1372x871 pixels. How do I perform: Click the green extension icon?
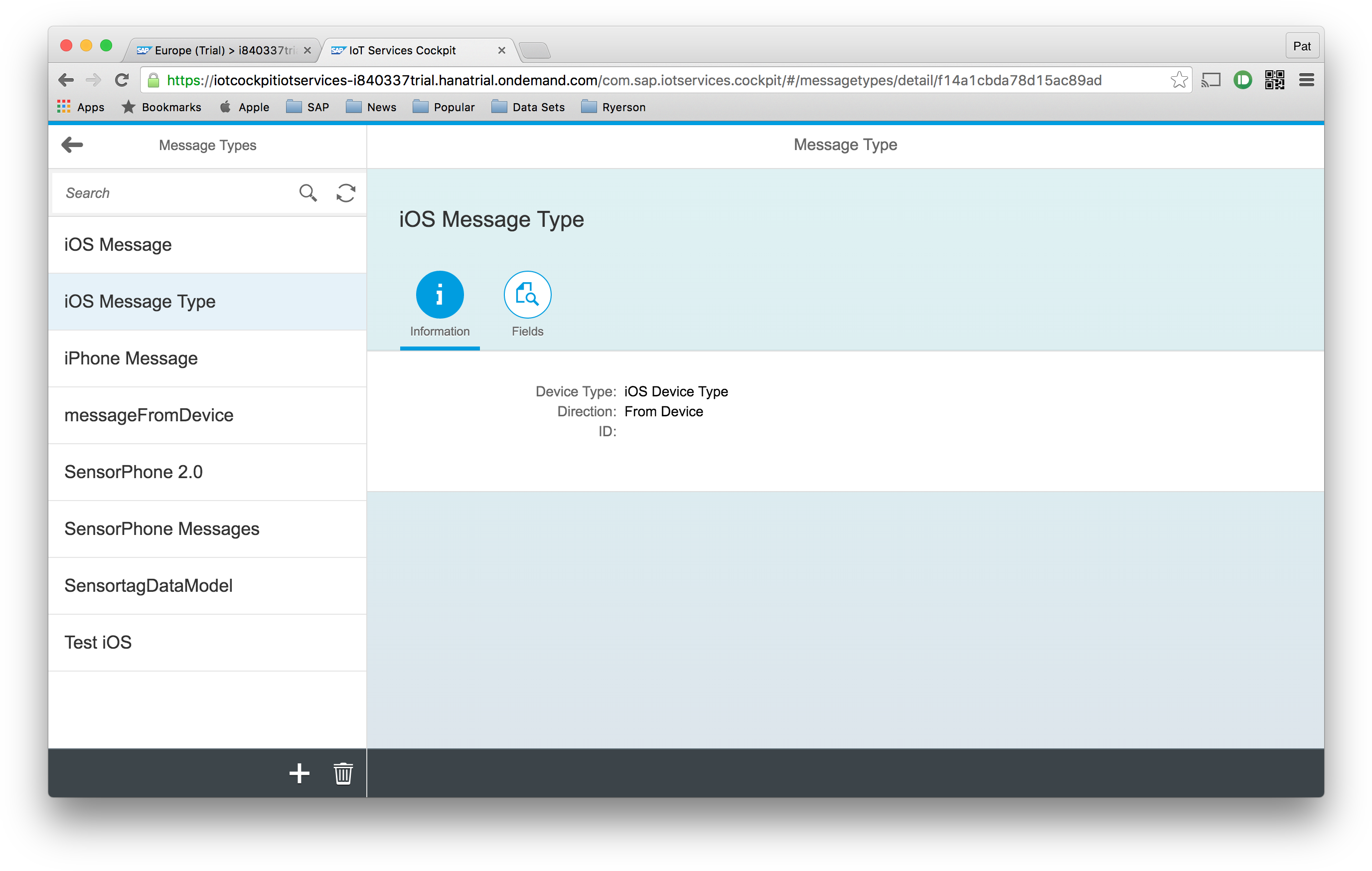pos(1242,80)
